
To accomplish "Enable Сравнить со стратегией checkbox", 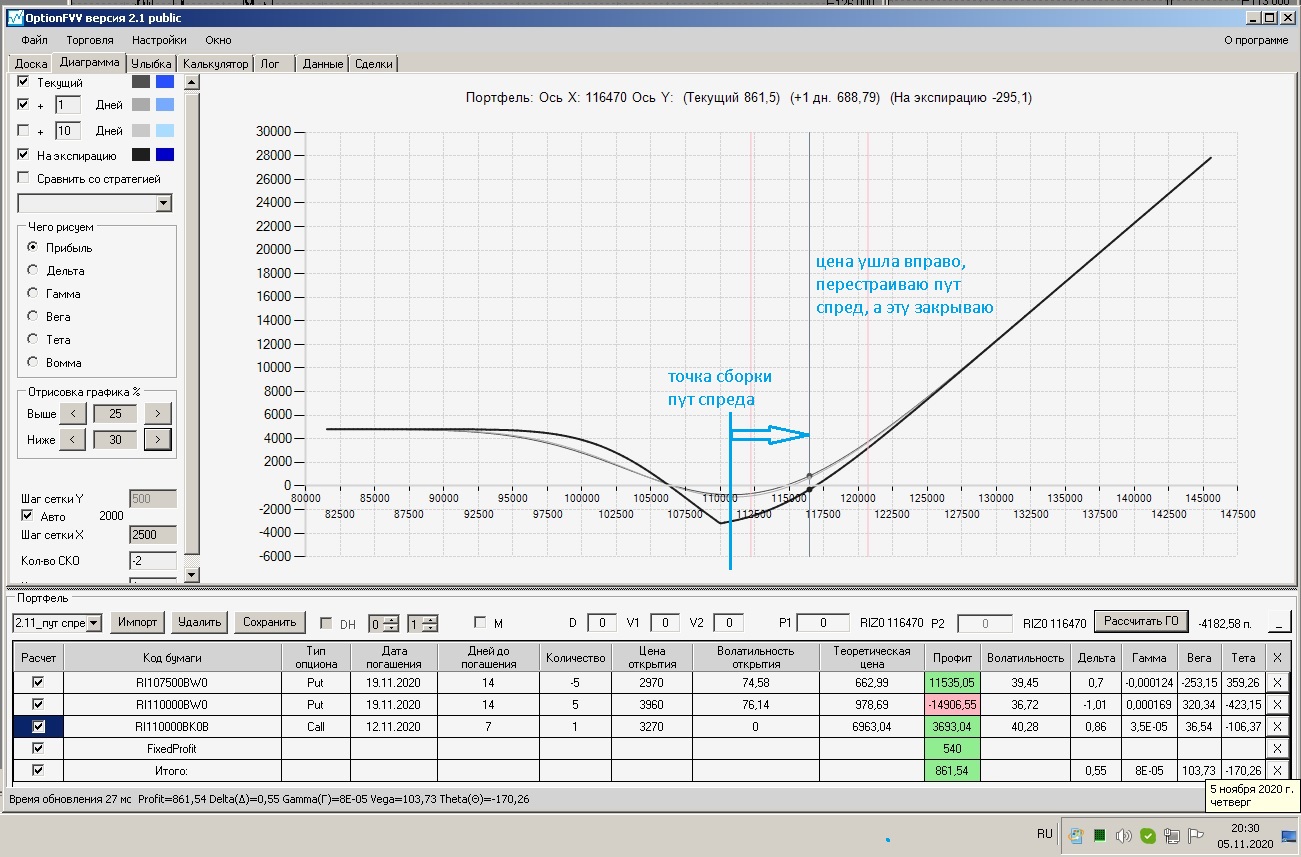I will coord(24,178).
